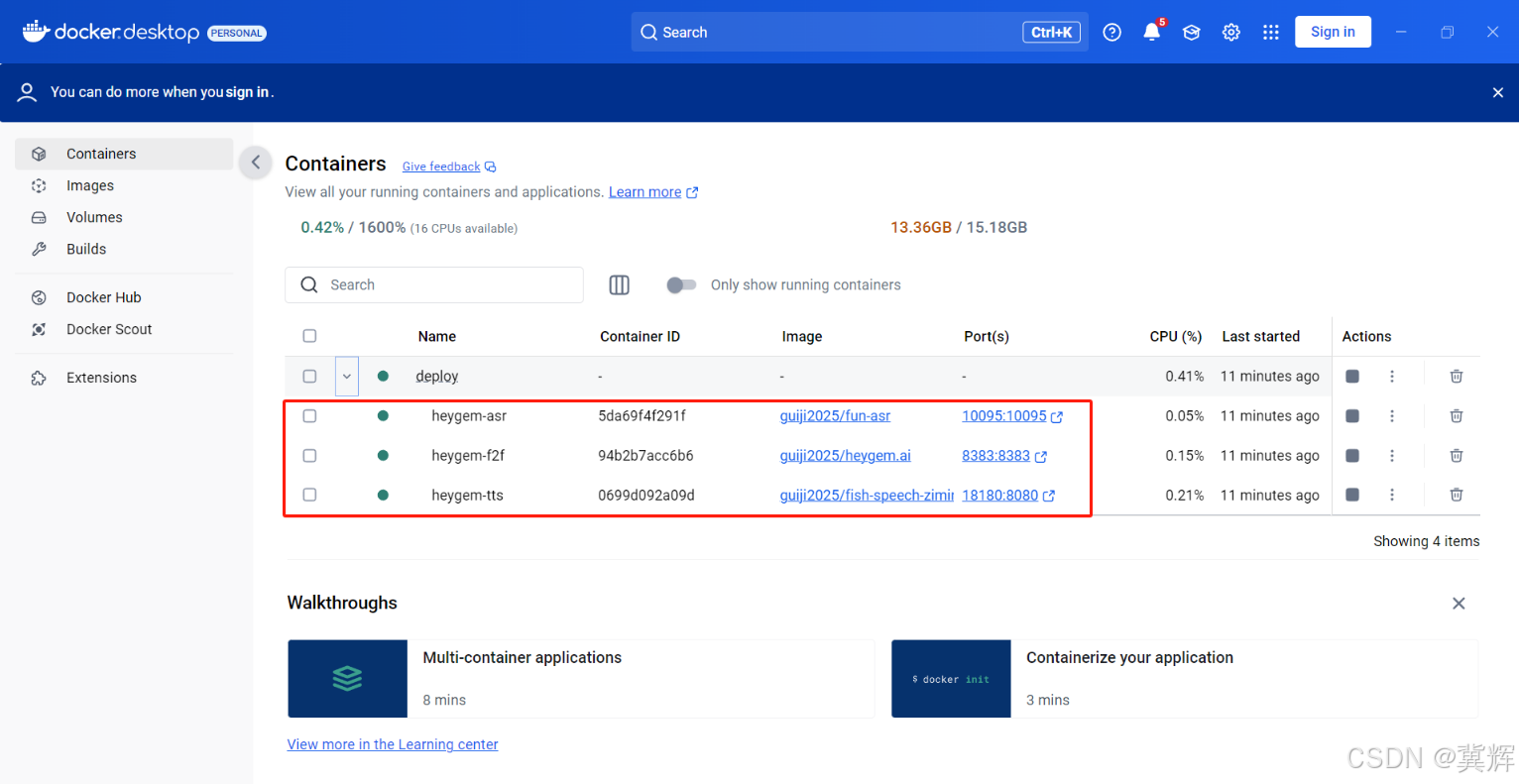Delete the heygem-asr container

[1457, 416]
